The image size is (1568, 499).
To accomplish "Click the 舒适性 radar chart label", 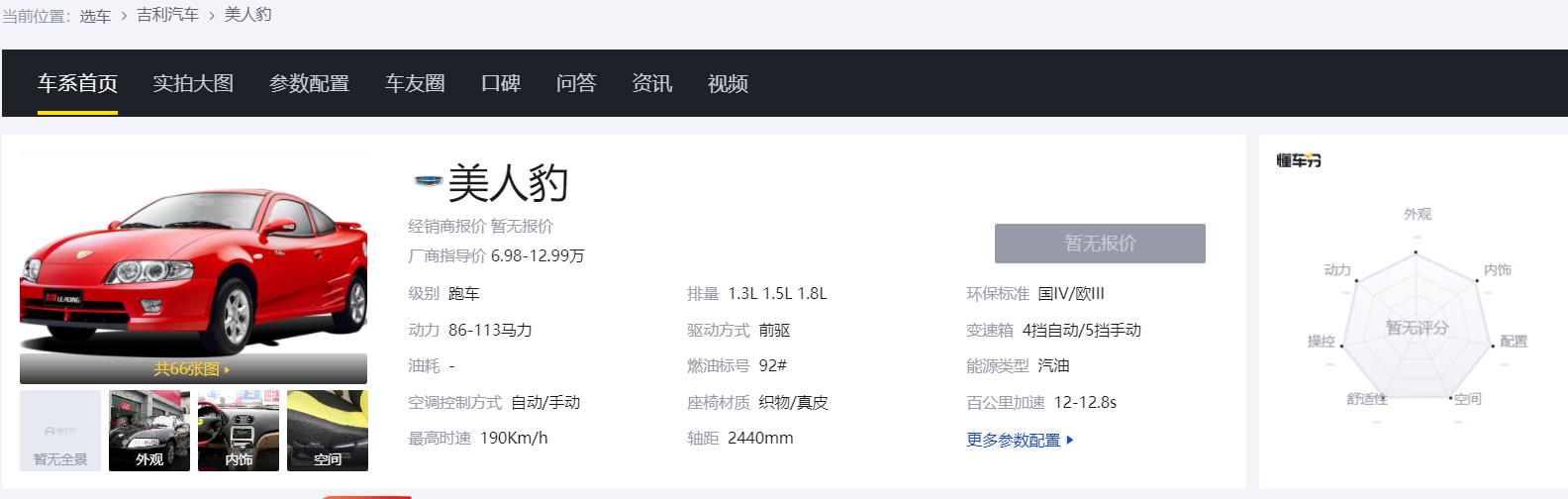I will [x=1366, y=399].
